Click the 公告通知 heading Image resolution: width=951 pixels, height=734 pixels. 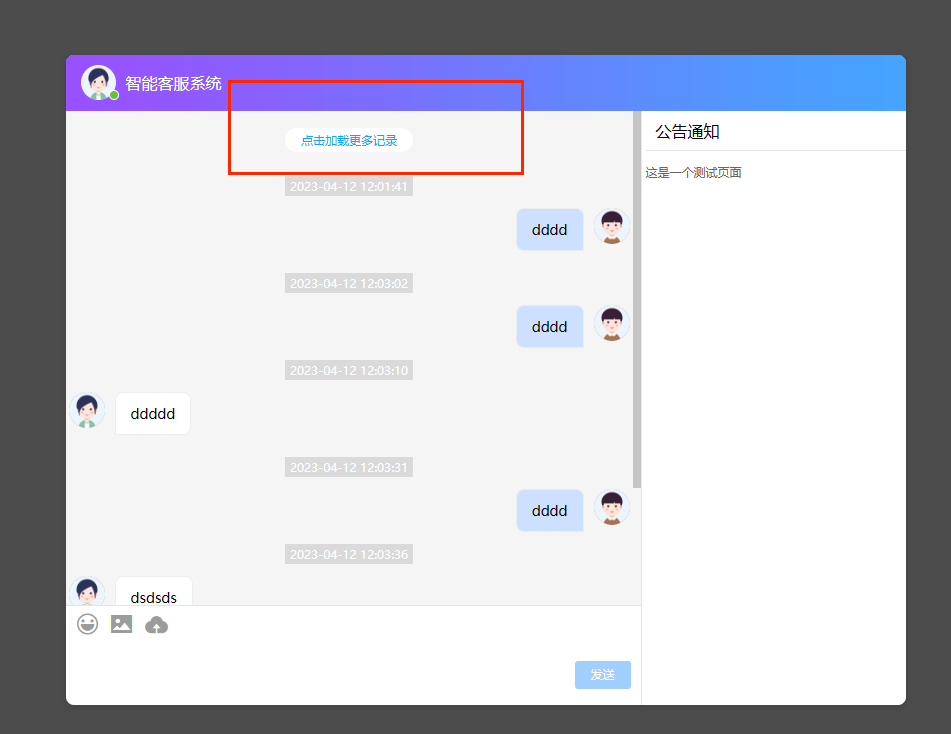point(687,132)
